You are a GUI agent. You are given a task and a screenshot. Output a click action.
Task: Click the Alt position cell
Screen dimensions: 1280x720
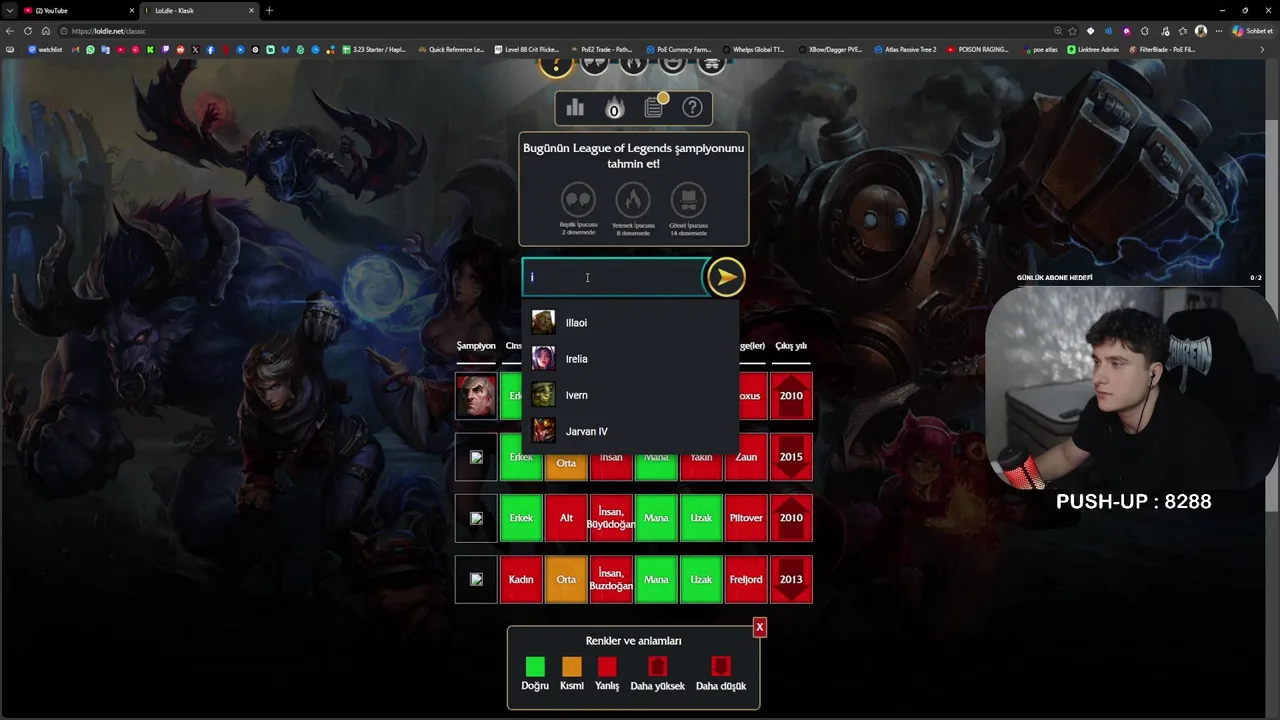(x=566, y=518)
